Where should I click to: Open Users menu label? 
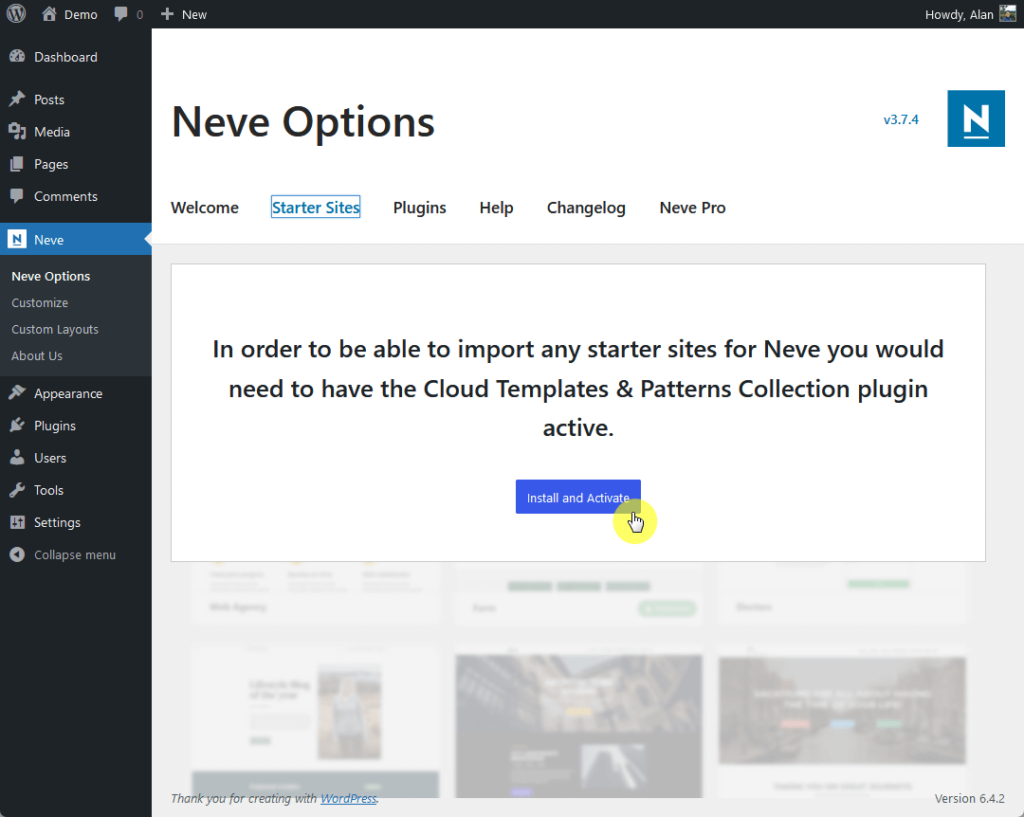point(50,458)
